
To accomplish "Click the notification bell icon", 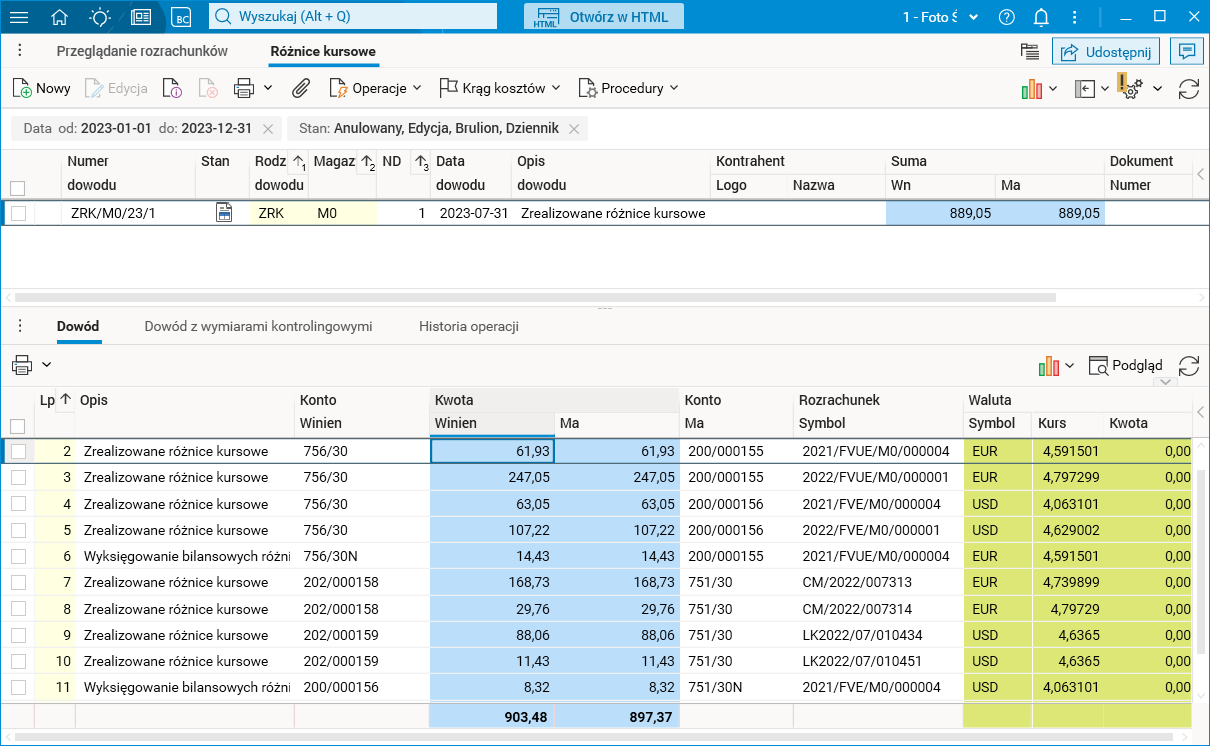I will click(x=1041, y=17).
